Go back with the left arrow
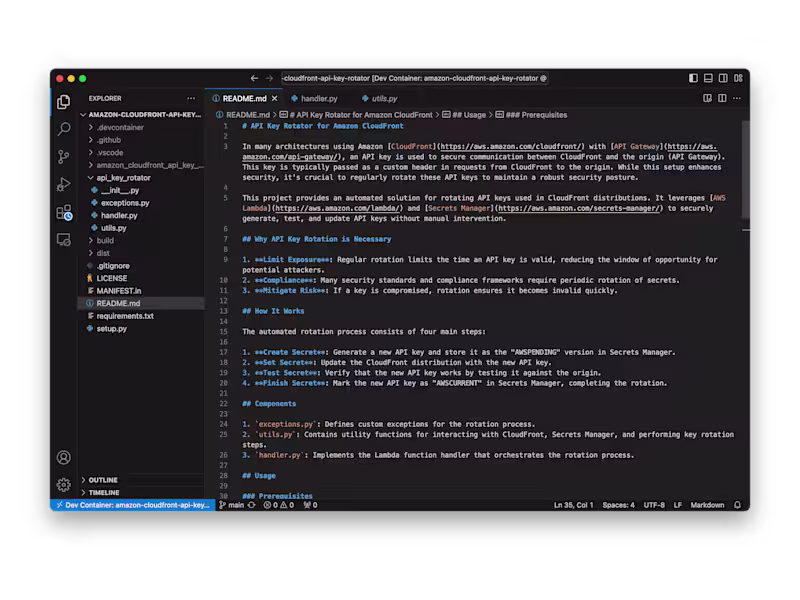This screenshot has height=600, width=800. pyautogui.click(x=254, y=78)
